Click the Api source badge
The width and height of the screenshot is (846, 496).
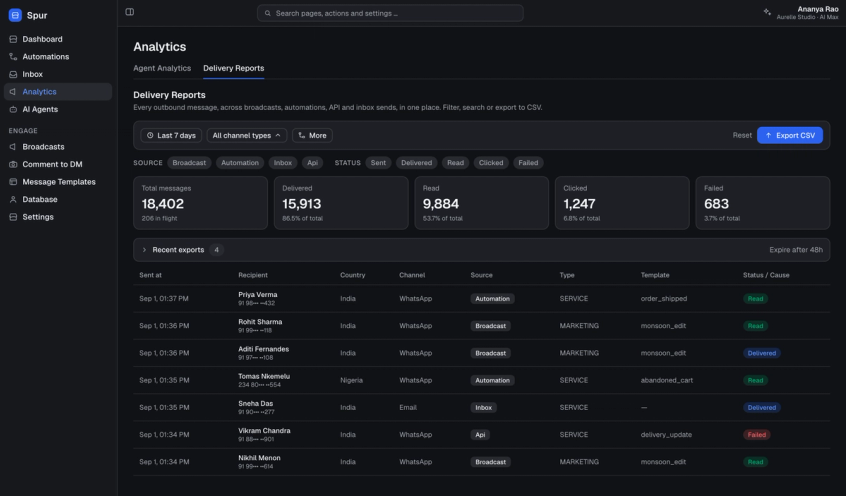tap(480, 434)
